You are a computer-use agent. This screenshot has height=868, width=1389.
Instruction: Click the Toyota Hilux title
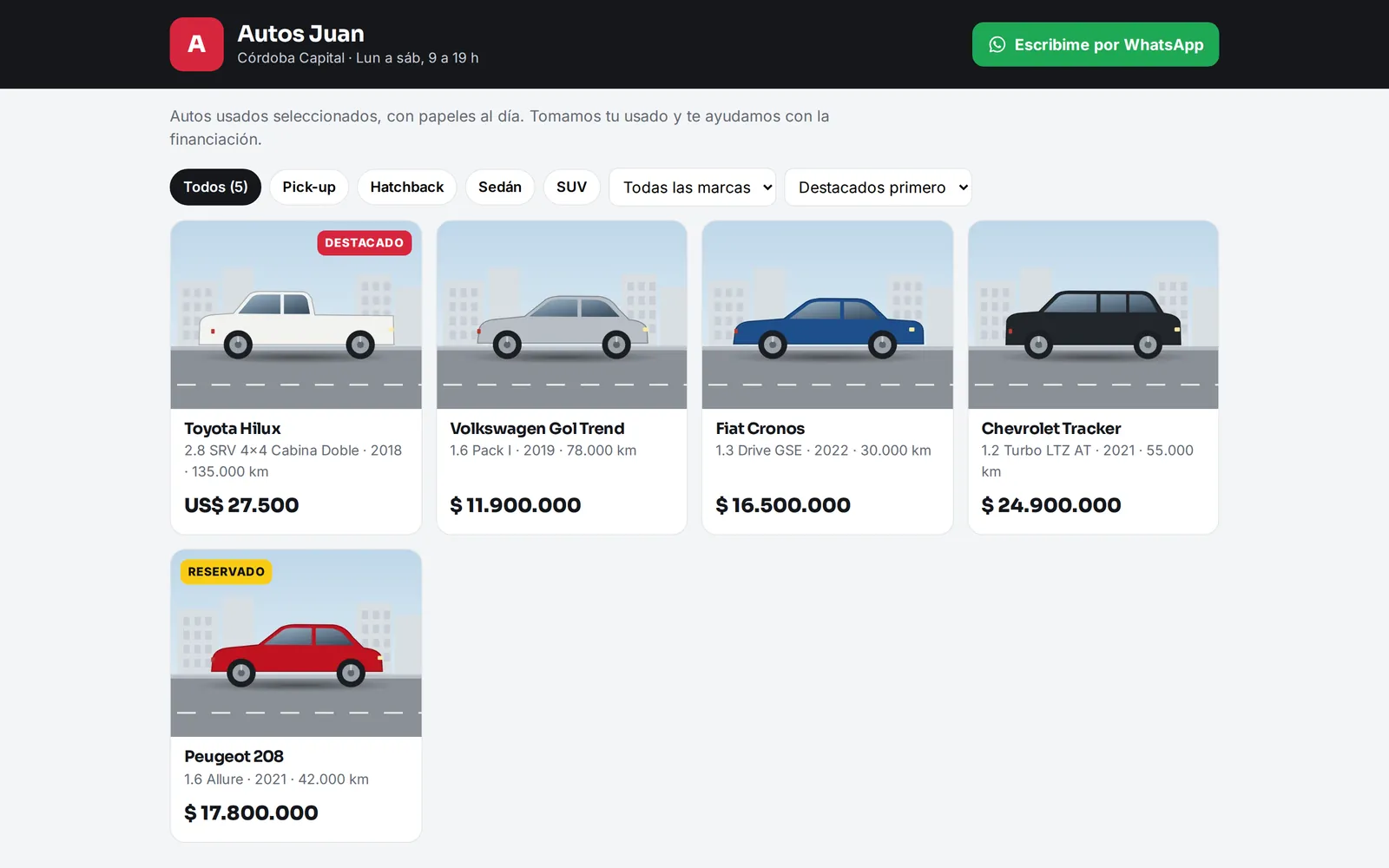[232, 428]
